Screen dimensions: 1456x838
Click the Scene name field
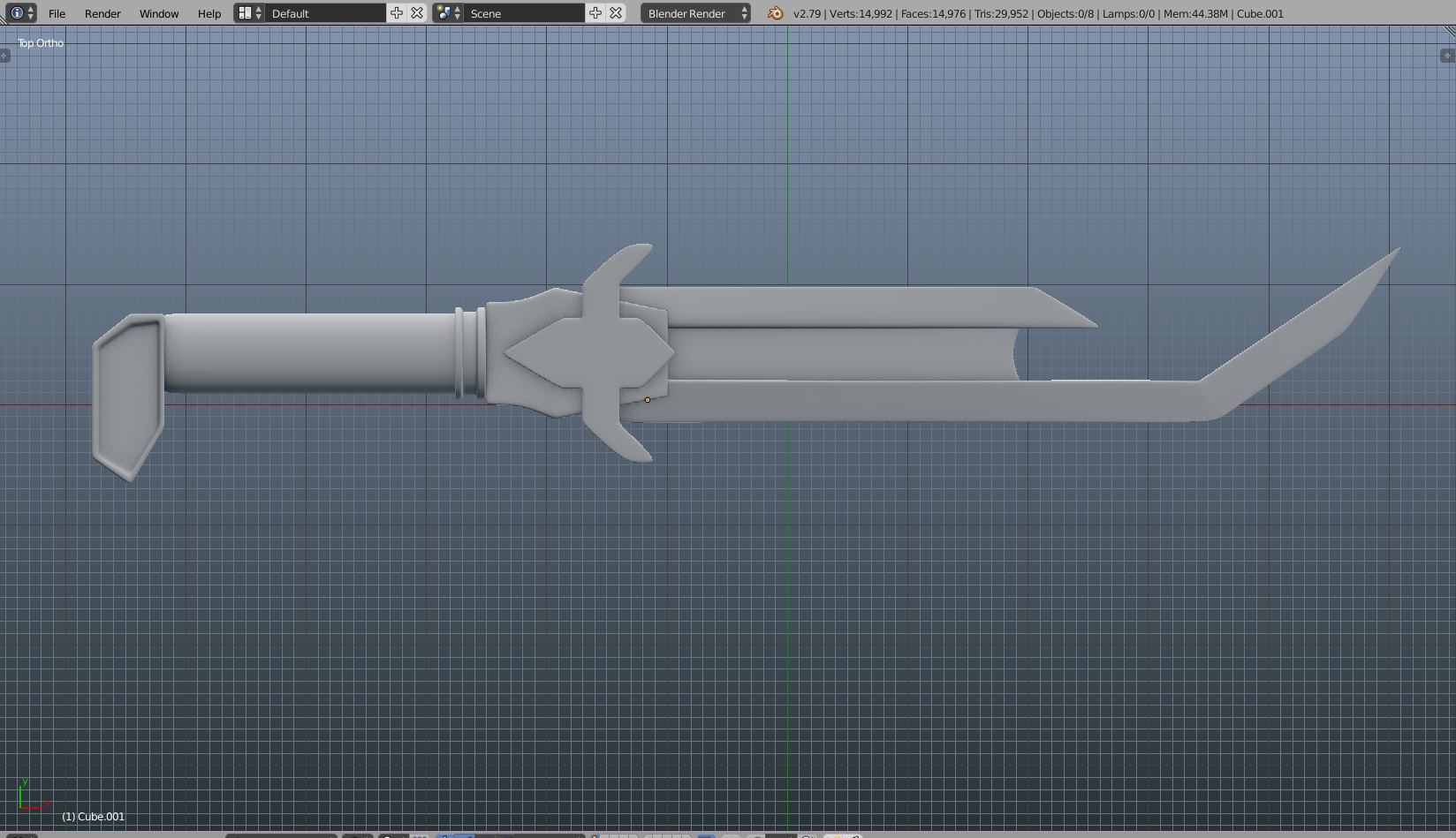[524, 13]
